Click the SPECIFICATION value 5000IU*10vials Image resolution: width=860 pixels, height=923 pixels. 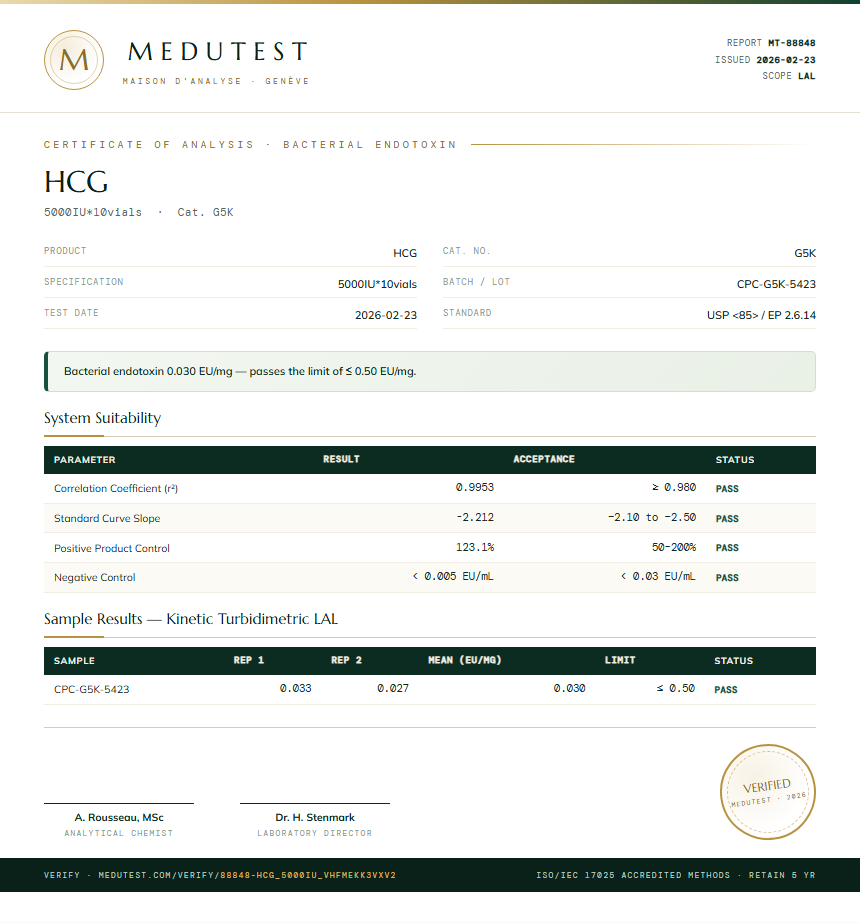(x=377, y=284)
